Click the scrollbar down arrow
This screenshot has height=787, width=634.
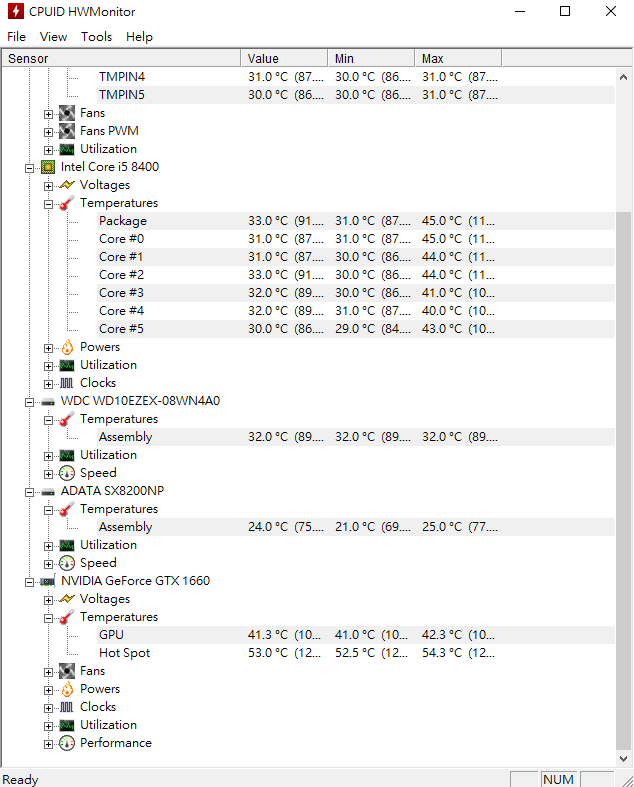(x=623, y=758)
